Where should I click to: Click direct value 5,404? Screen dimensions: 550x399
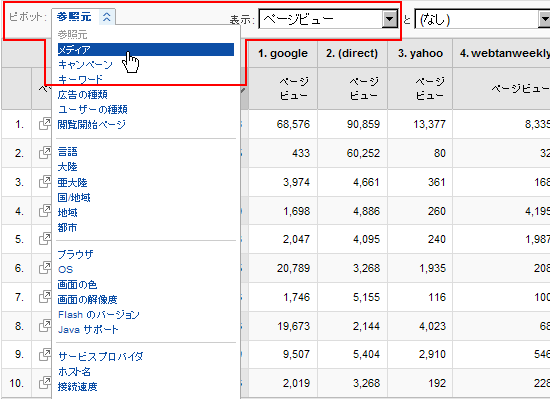pyautogui.click(x=366, y=354)
